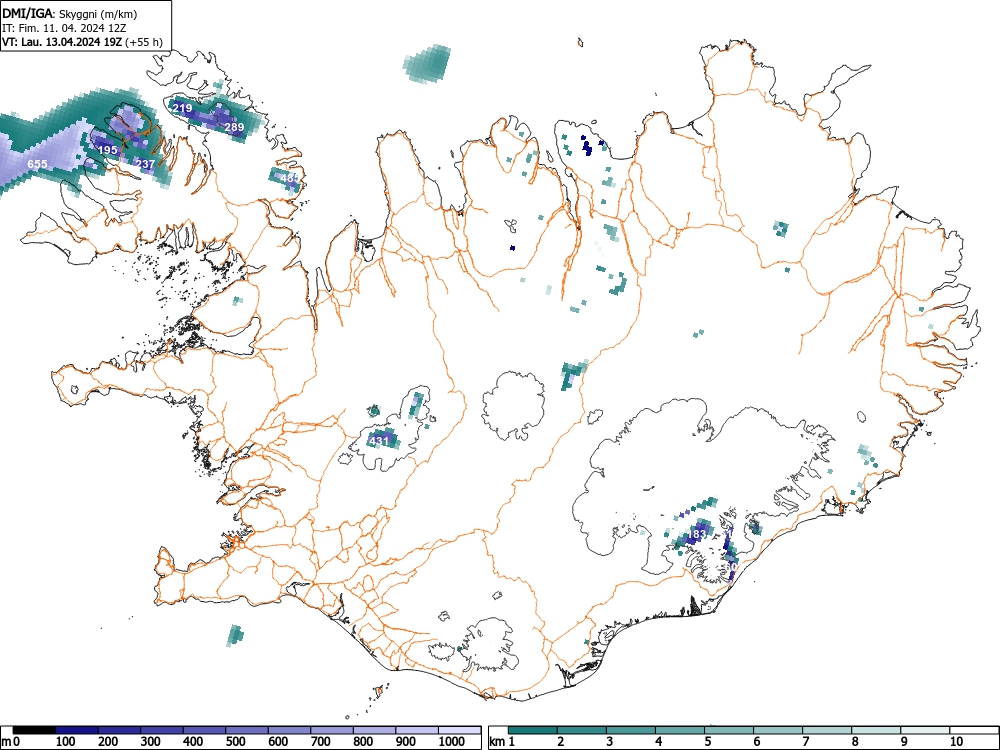Click the legend swatch between 500 and 600 m
Image resolution: width=1000 pixels, height=750 pixels.
pyautogui.click(x=247, y=730)
